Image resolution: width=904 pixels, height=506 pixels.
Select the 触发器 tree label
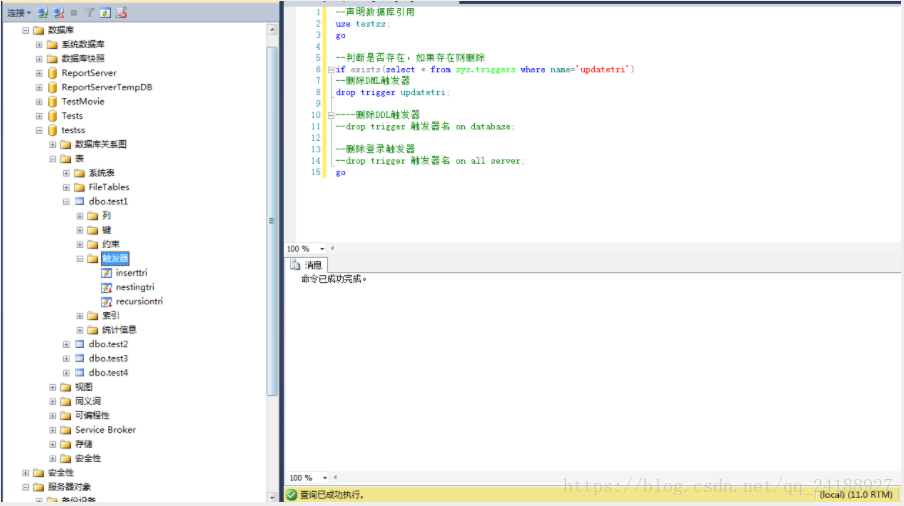tap(115, 259)
